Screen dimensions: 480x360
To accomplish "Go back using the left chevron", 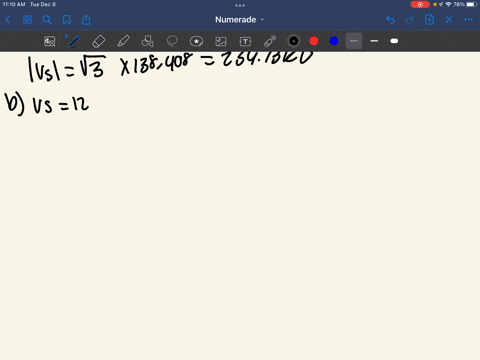I will point(8,20).
